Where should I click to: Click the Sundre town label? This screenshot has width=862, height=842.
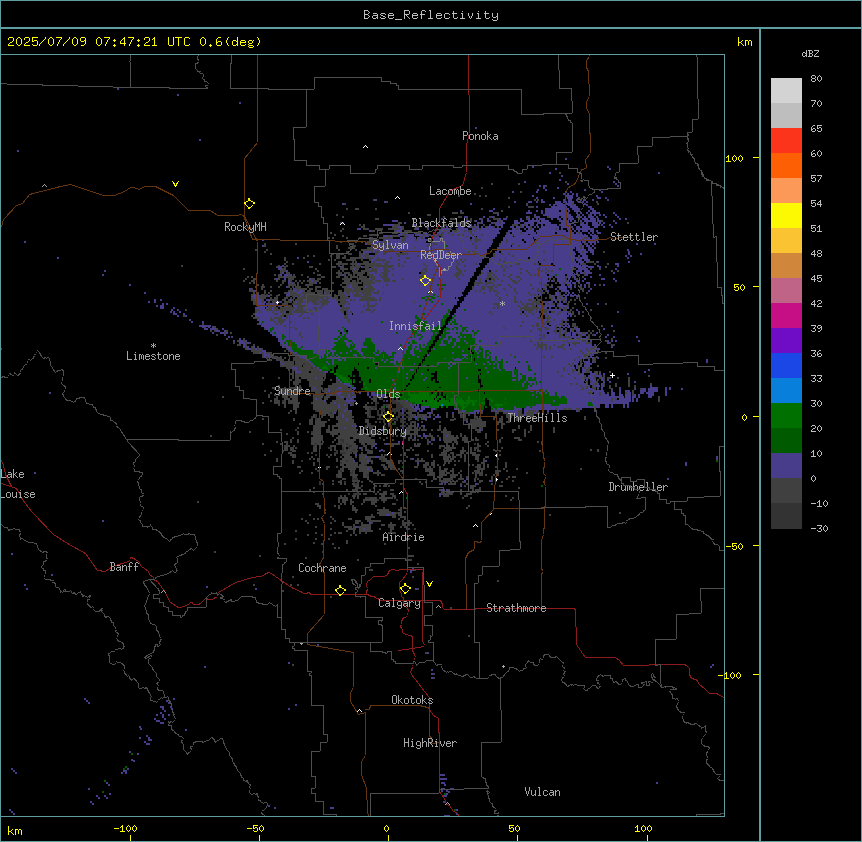click(292, 391)
